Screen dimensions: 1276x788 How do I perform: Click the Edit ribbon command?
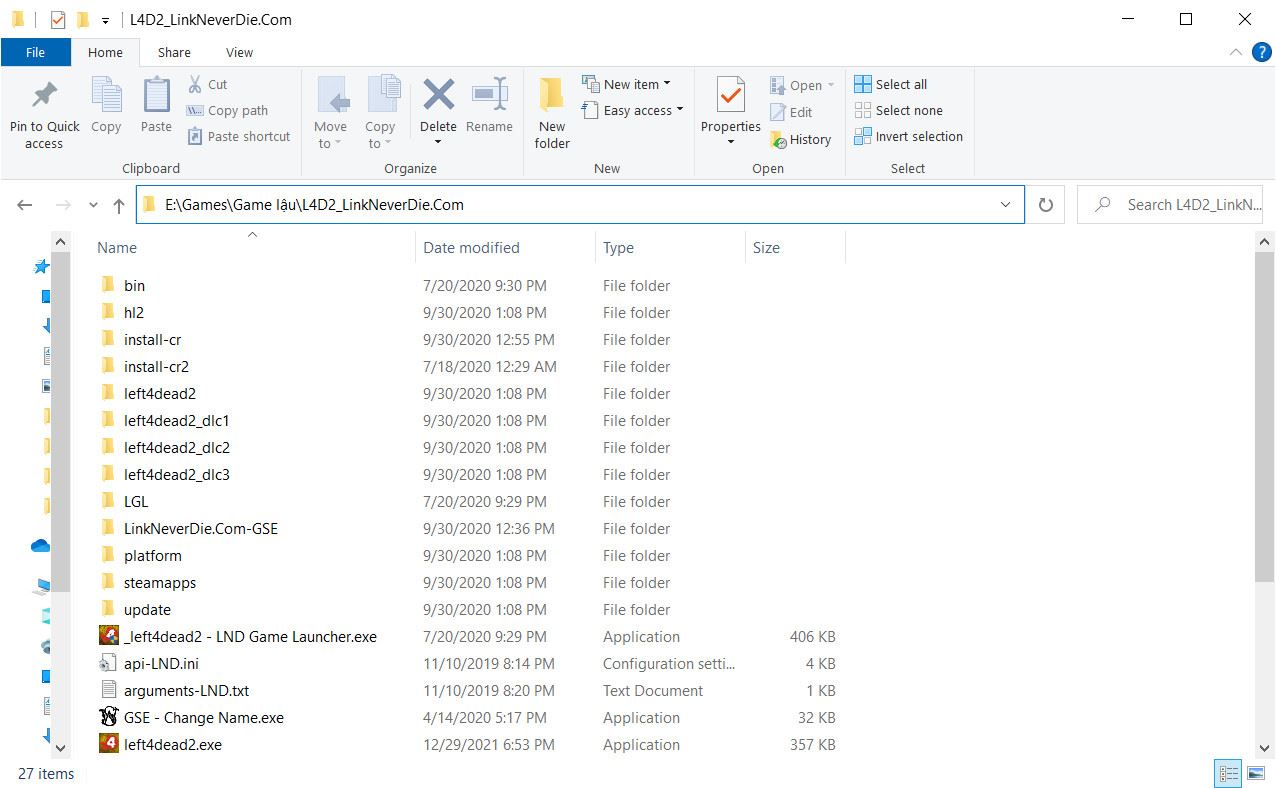point(791,112)
